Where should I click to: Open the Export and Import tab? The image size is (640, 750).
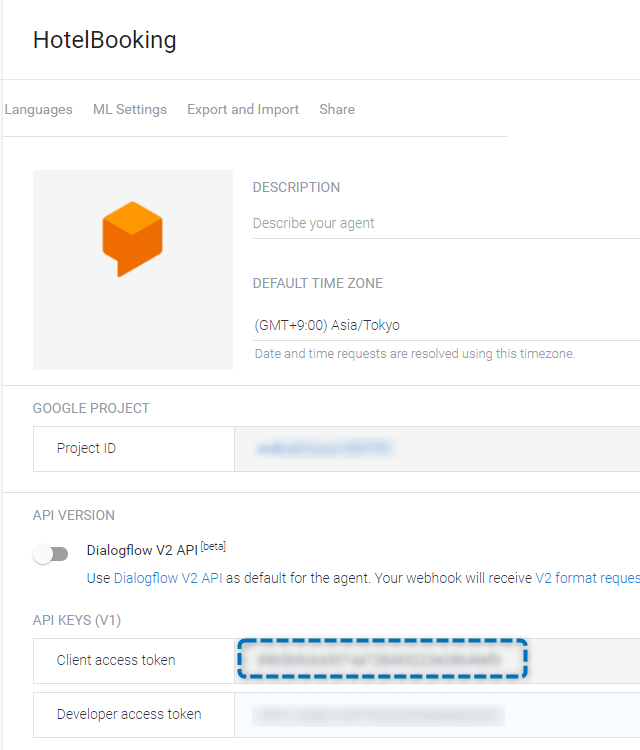click(x=243, y=110)
